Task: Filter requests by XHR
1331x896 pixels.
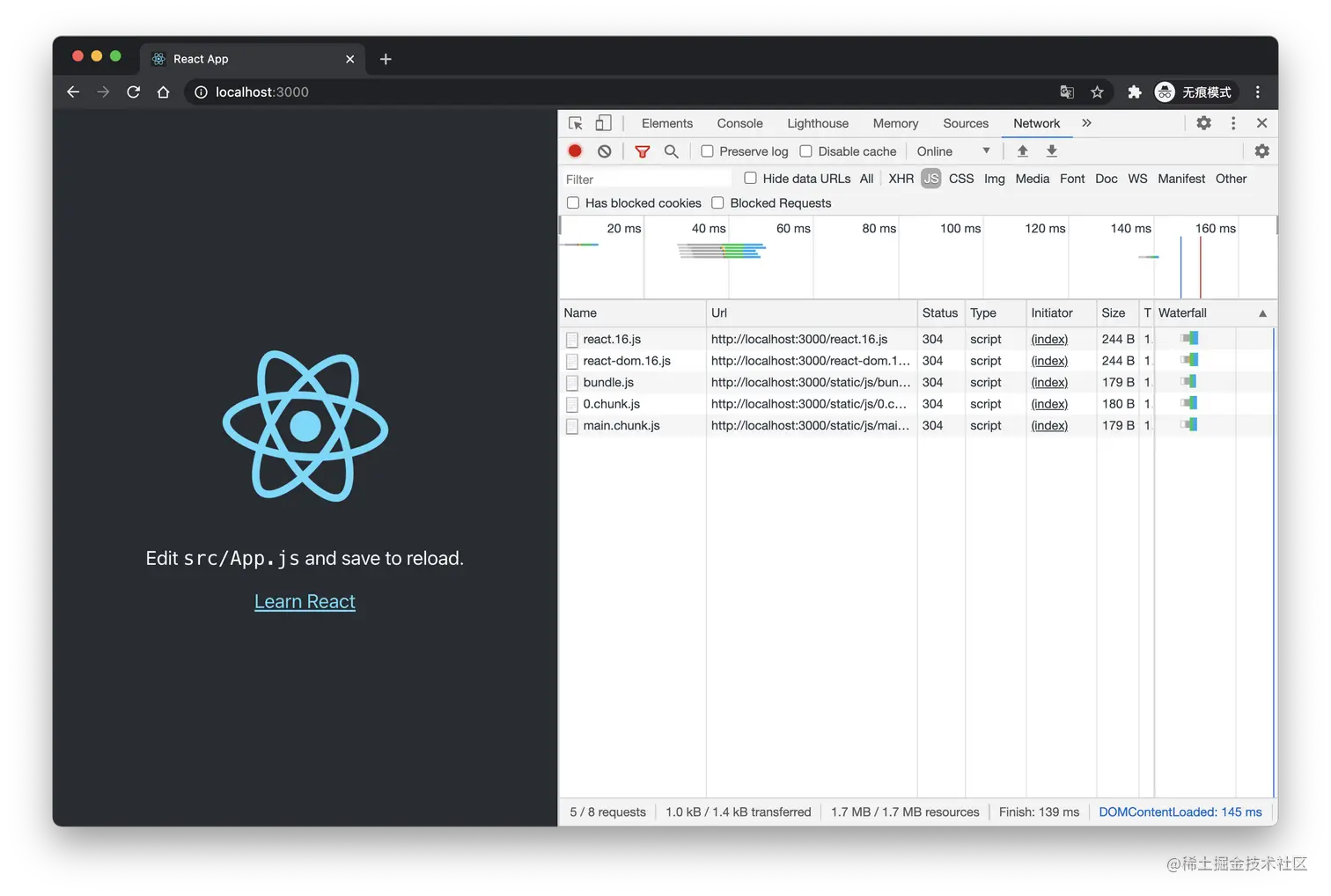Action: pos(901,179)
